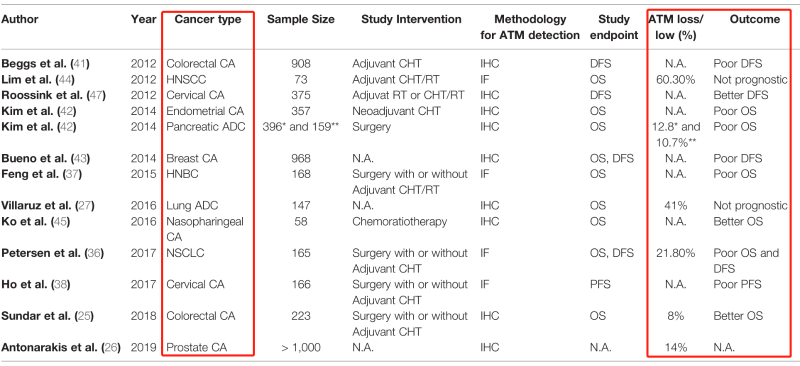Screen dimensions: 800x366
Task: Open reference 27 for Villaruz et al.
Action: point(84,206)
